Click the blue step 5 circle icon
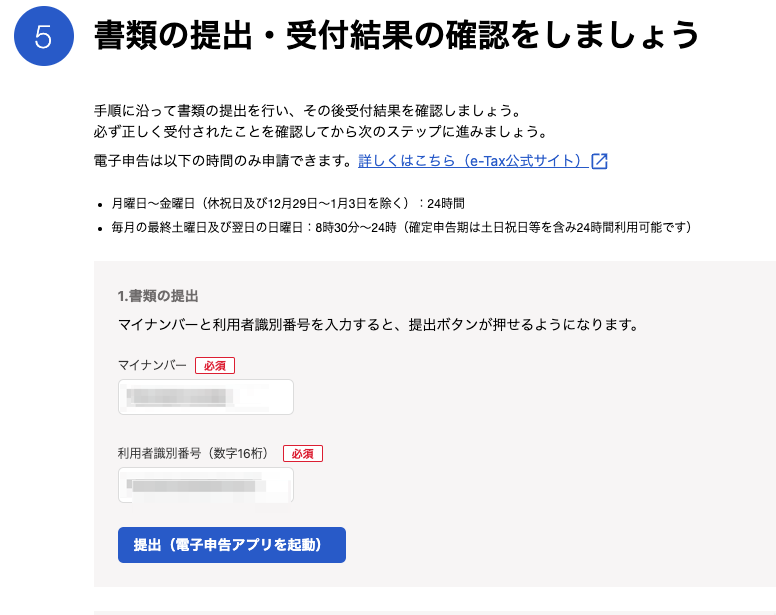This screenshot has height=615, width=776. [44, 36]
